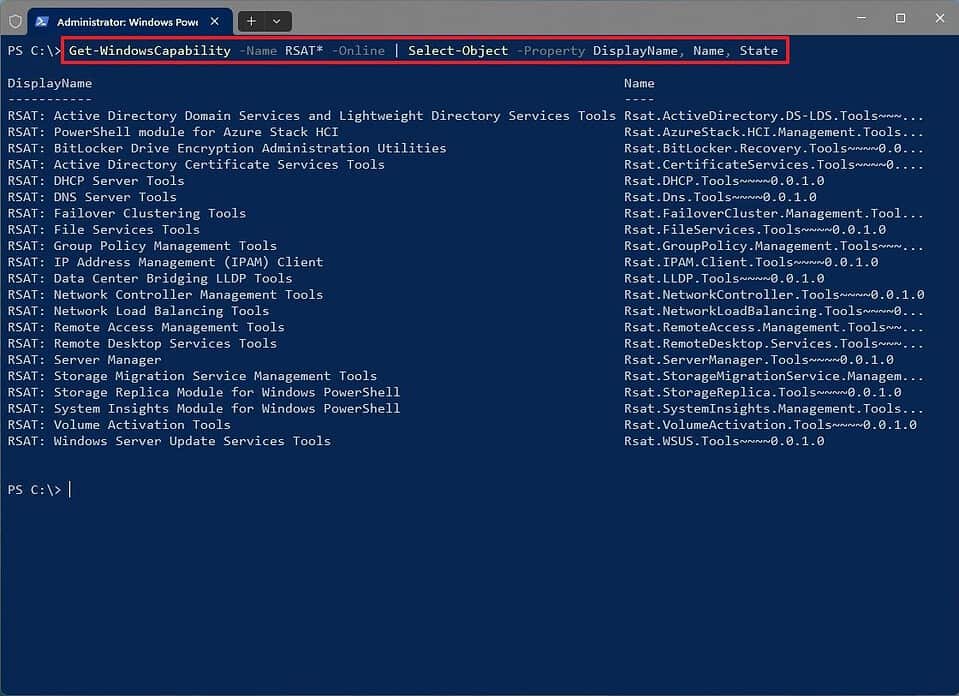Screen dimensions: 959x696
Task: Open the tab dropdown chevron menu
Action: [x=277, y=20]
